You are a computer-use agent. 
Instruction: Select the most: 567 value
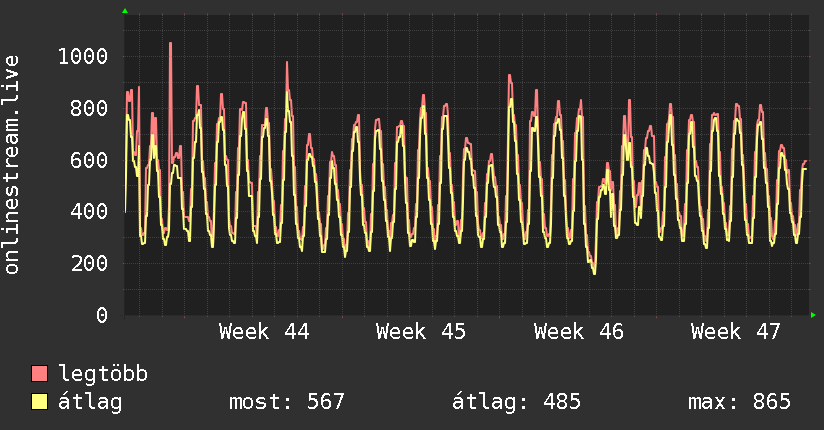(x=287, y=402)
